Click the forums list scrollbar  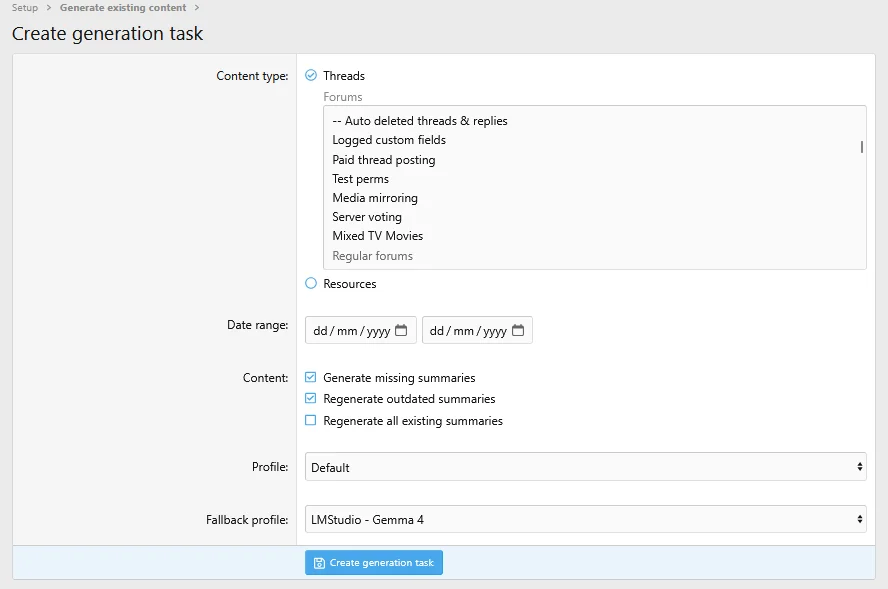pyautogui.click(x=861, y=147)
